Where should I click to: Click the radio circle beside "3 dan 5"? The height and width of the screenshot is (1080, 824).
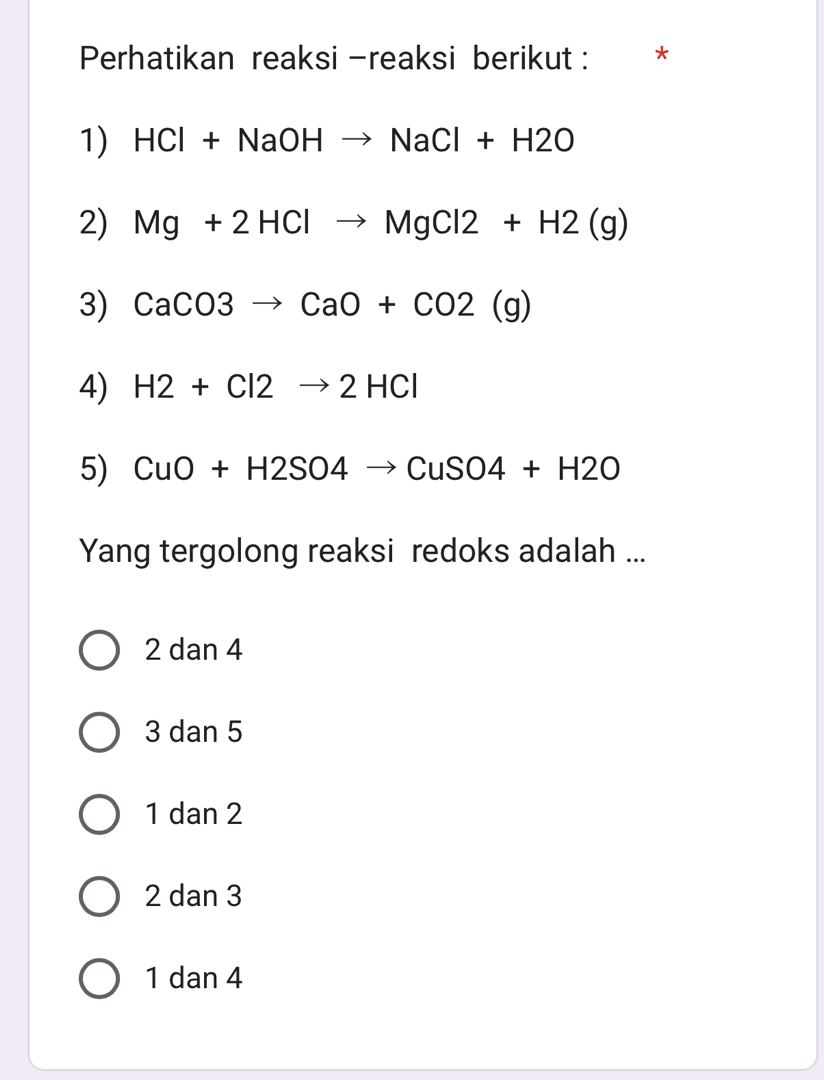[x=98, y=731]
